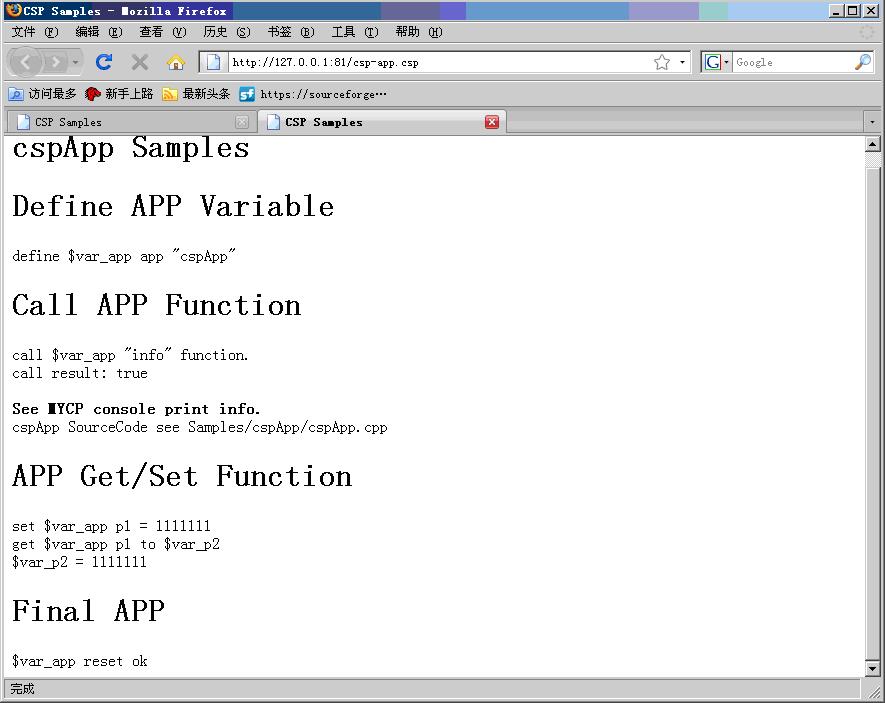Viewport: 885px width, 703px height.
Task: Open the 书签 (Bookmarks) menu
Action: [290, 32]
